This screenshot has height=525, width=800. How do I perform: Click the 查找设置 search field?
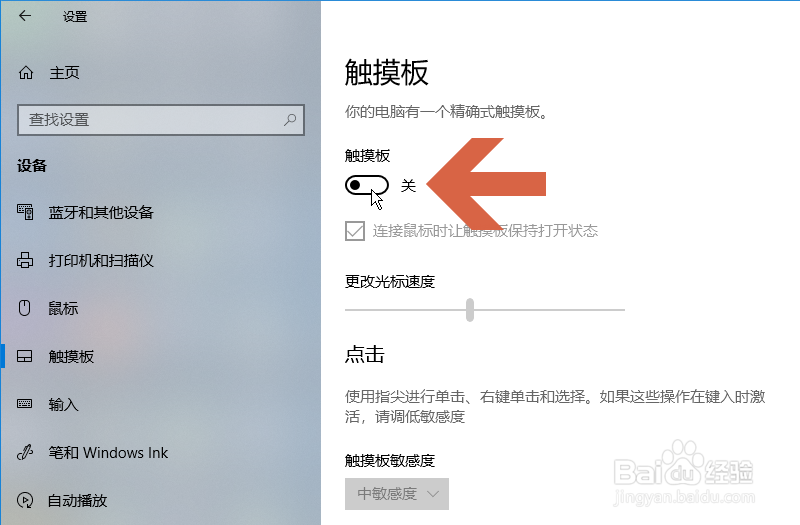161,120
